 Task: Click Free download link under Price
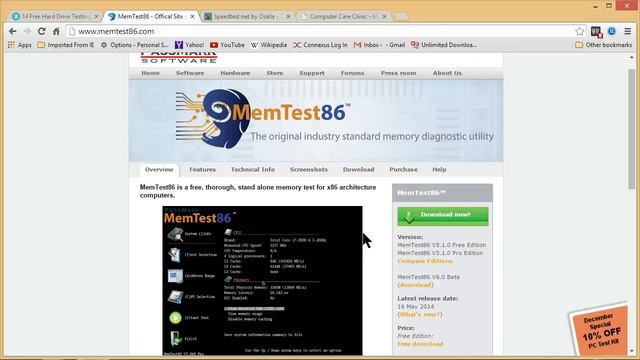click(x=420, y=344)
